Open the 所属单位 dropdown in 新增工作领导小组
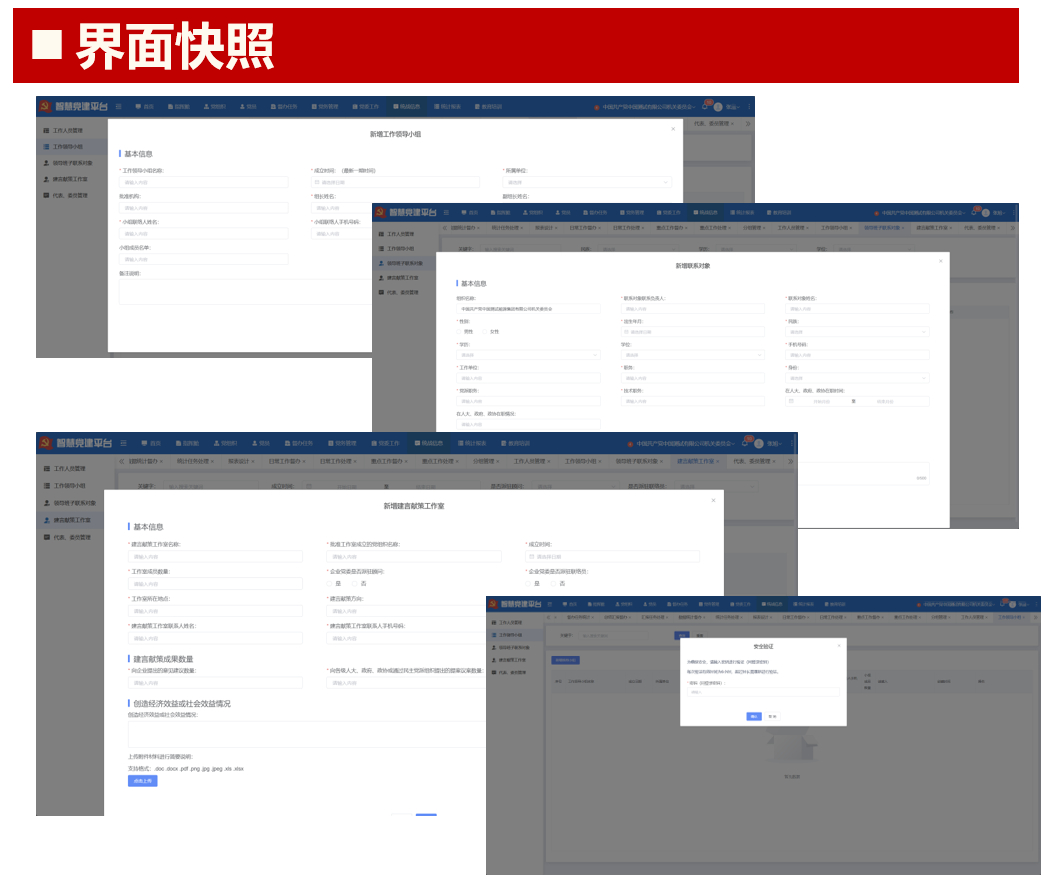This screenshot has width=1041, height=875. [x=586, y=182]
